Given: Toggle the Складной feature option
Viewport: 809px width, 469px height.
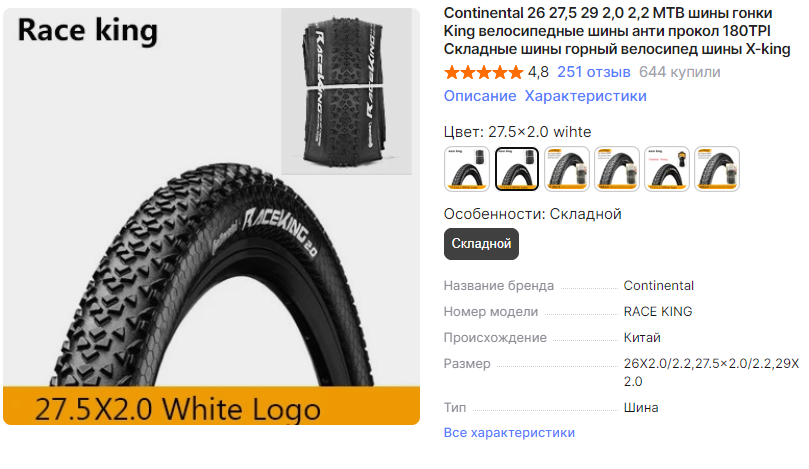Looking at the screenshot, I should click(481, 244).
